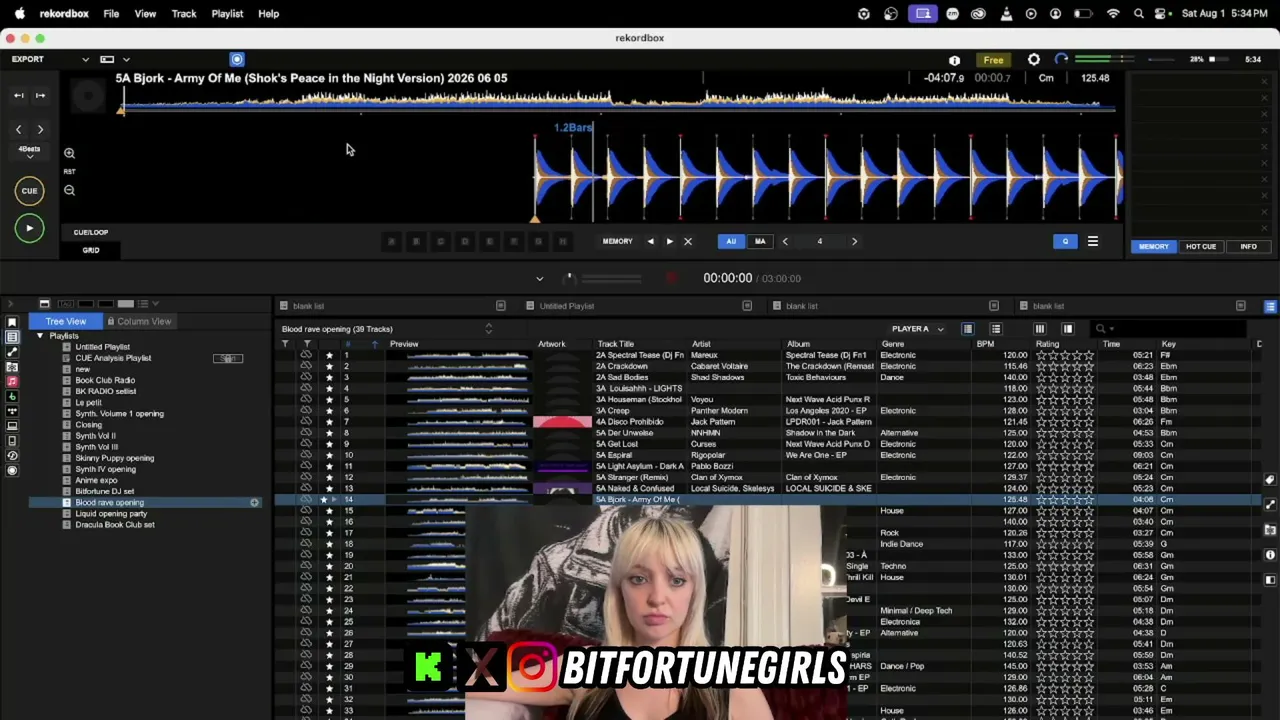Screen dimensions: 1280x720
Task: Open the hamburger menu beside quantize
Action: click(1093, 241)
